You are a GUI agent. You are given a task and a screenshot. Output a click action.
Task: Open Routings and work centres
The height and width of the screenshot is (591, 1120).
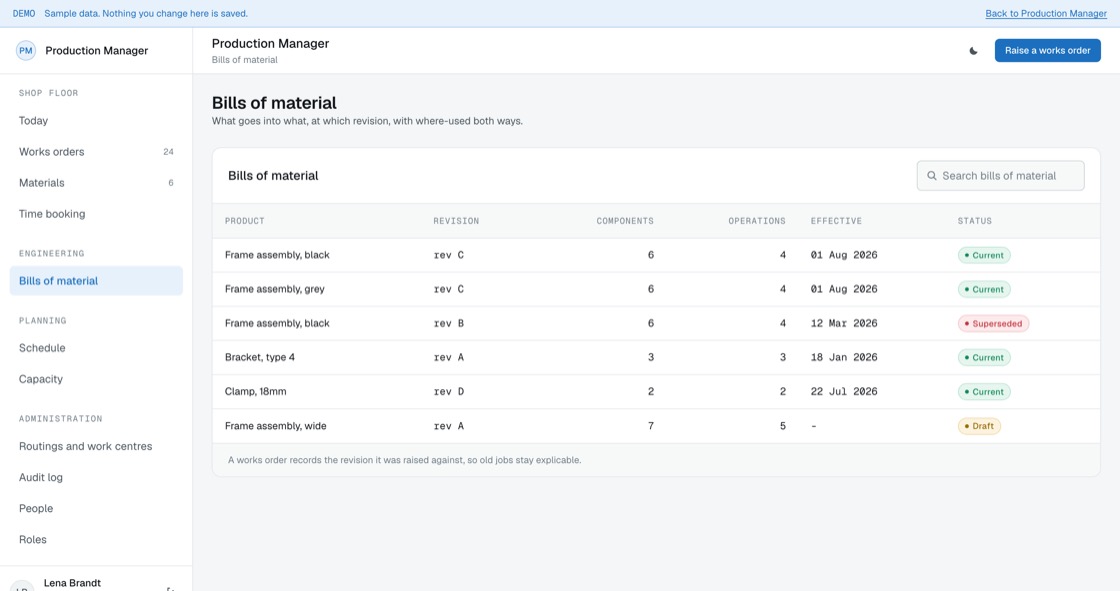pos(96,446)
